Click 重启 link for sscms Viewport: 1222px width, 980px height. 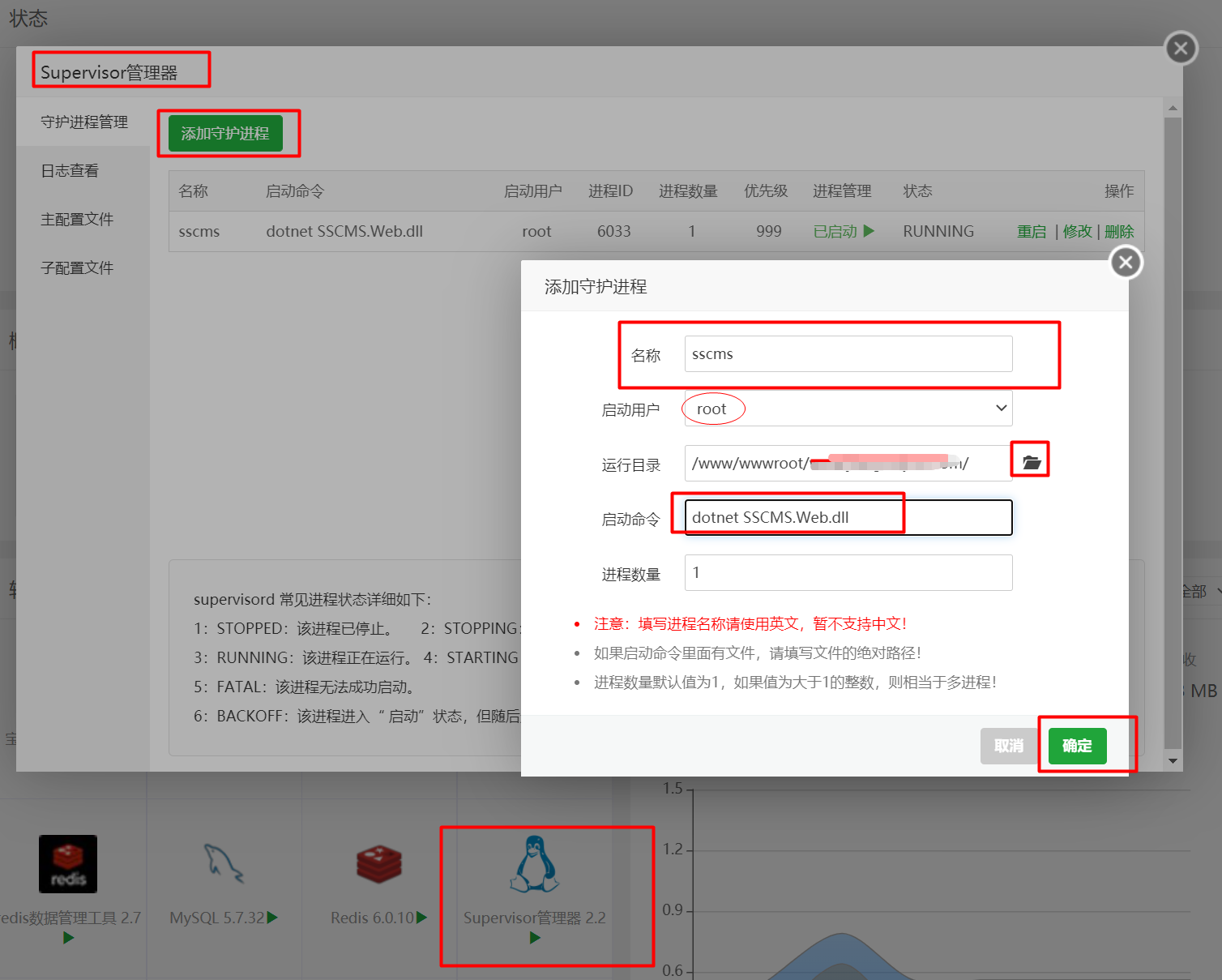point(1032,231)
